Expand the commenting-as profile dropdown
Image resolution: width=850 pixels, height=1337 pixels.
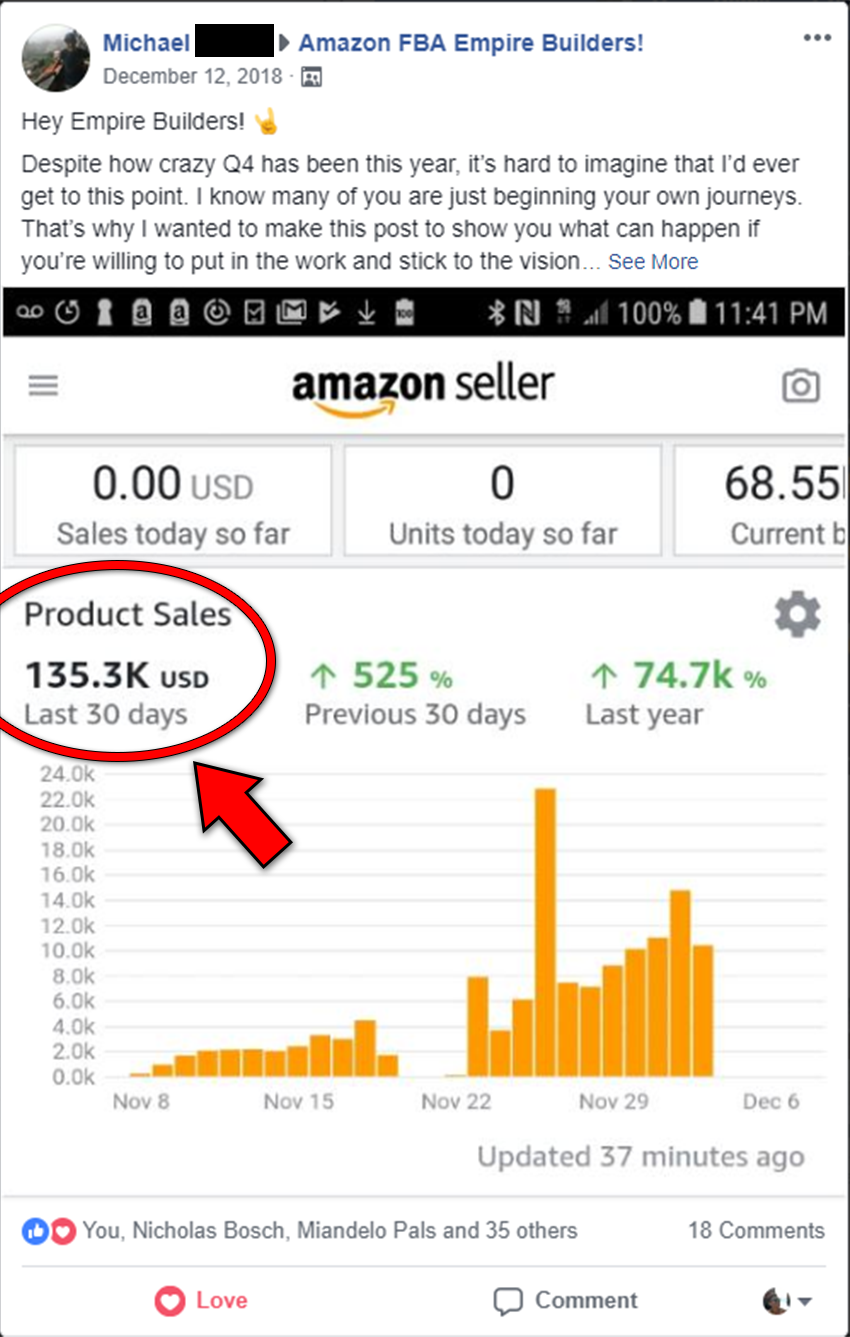click(x=787, y=1300)
